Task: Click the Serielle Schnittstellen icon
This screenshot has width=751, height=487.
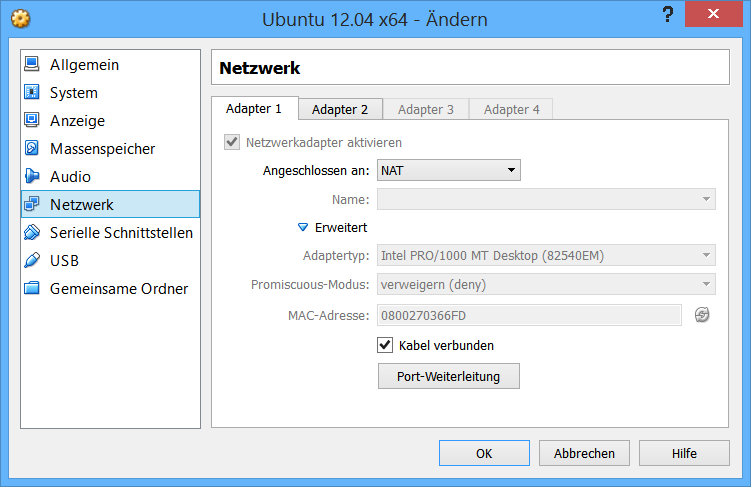Action: pyautogui.click(x=31, y=233)
